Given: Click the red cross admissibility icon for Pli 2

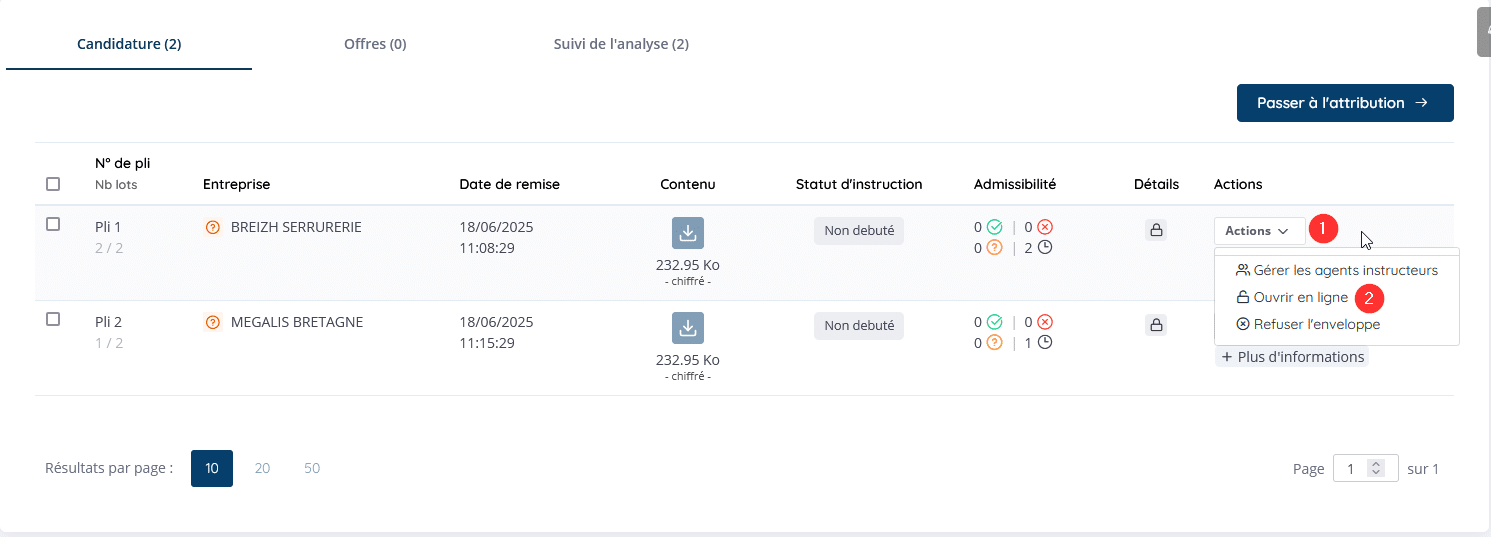Looking at the screenshot, I should [x=1045, y=322].
